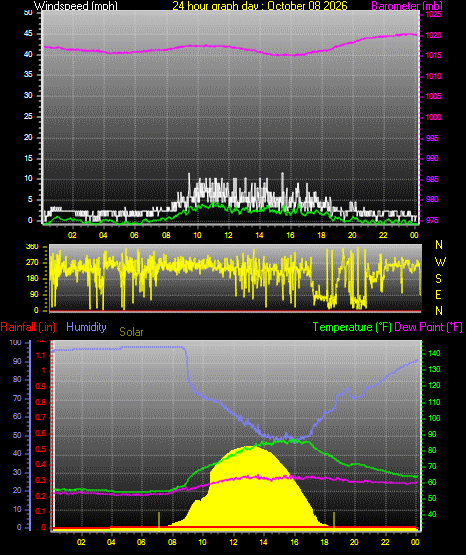Viewport: 466px width, 555px height.
Task: Click the 1015 barometer scale value
Action: (x=433, y=56)
